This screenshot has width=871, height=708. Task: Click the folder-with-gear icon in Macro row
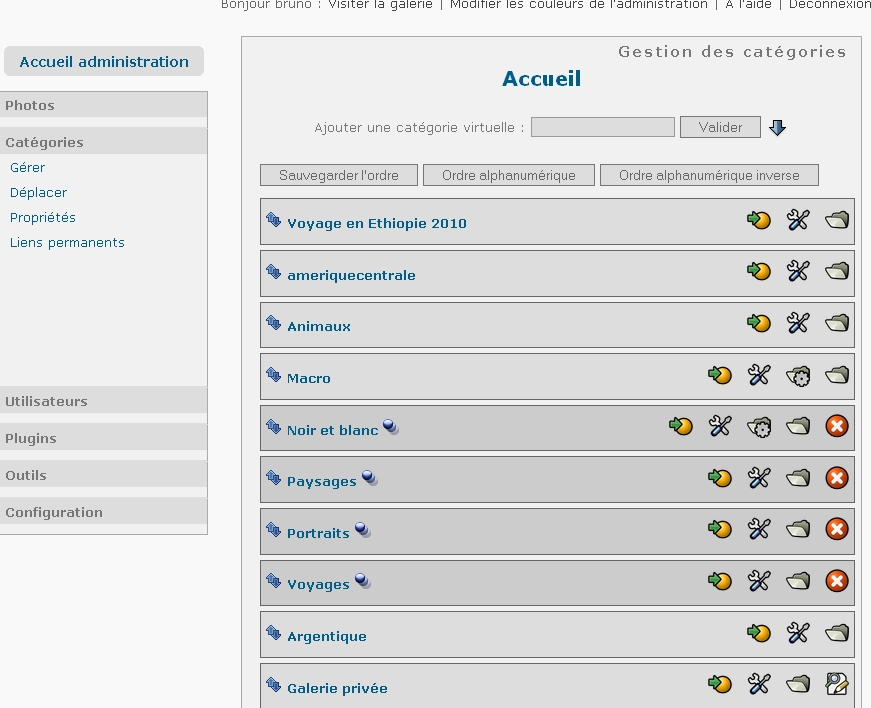(797, 376)
